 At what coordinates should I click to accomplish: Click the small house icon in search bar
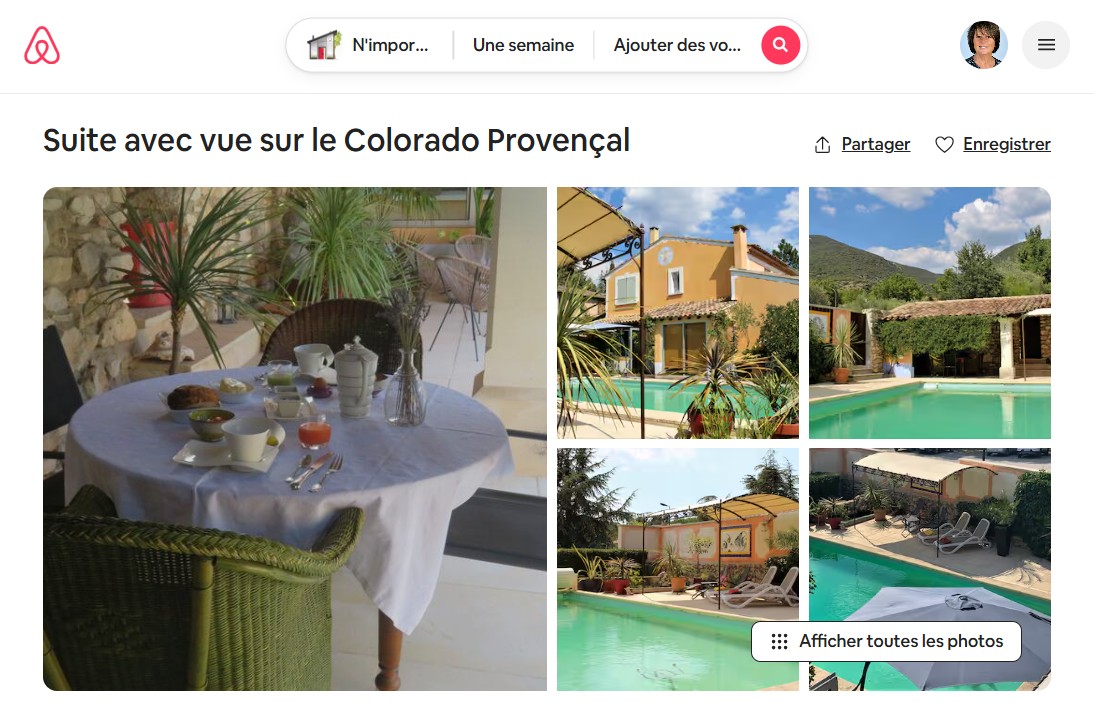323,45
